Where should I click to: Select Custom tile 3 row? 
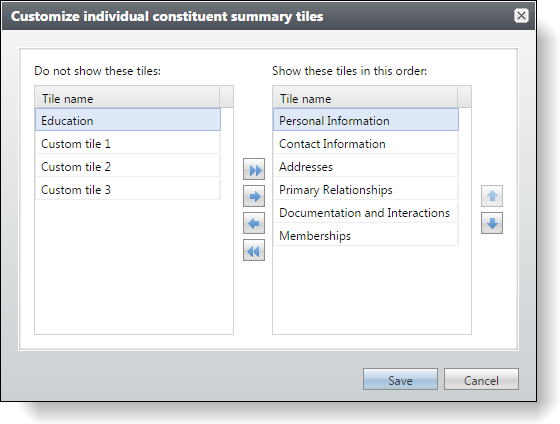pyautogui.click(x=128, y=189)
